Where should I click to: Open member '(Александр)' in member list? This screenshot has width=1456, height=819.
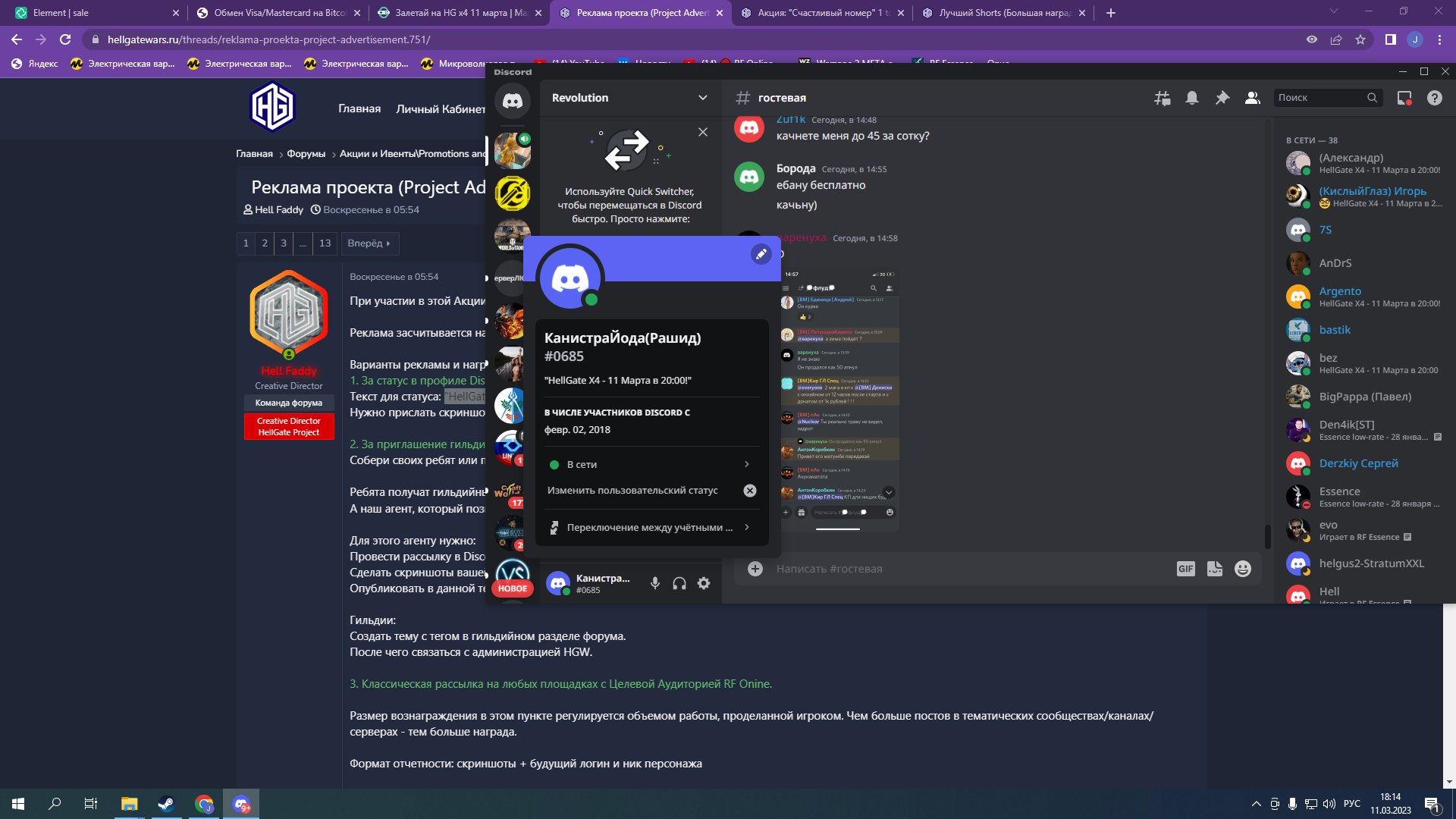pyautogui.click(x=1365, y=163)
